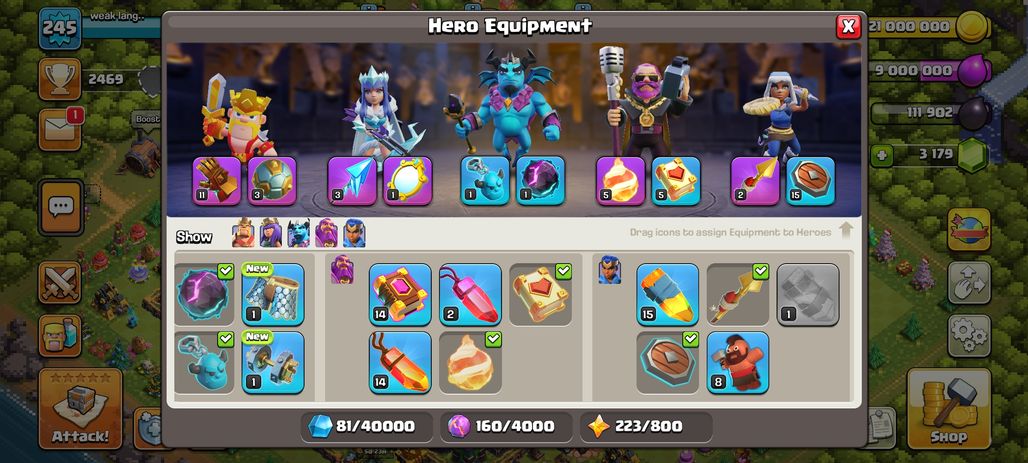
Task: Select the Rocket Spear equipment level 15
Action: click(667, 294)
